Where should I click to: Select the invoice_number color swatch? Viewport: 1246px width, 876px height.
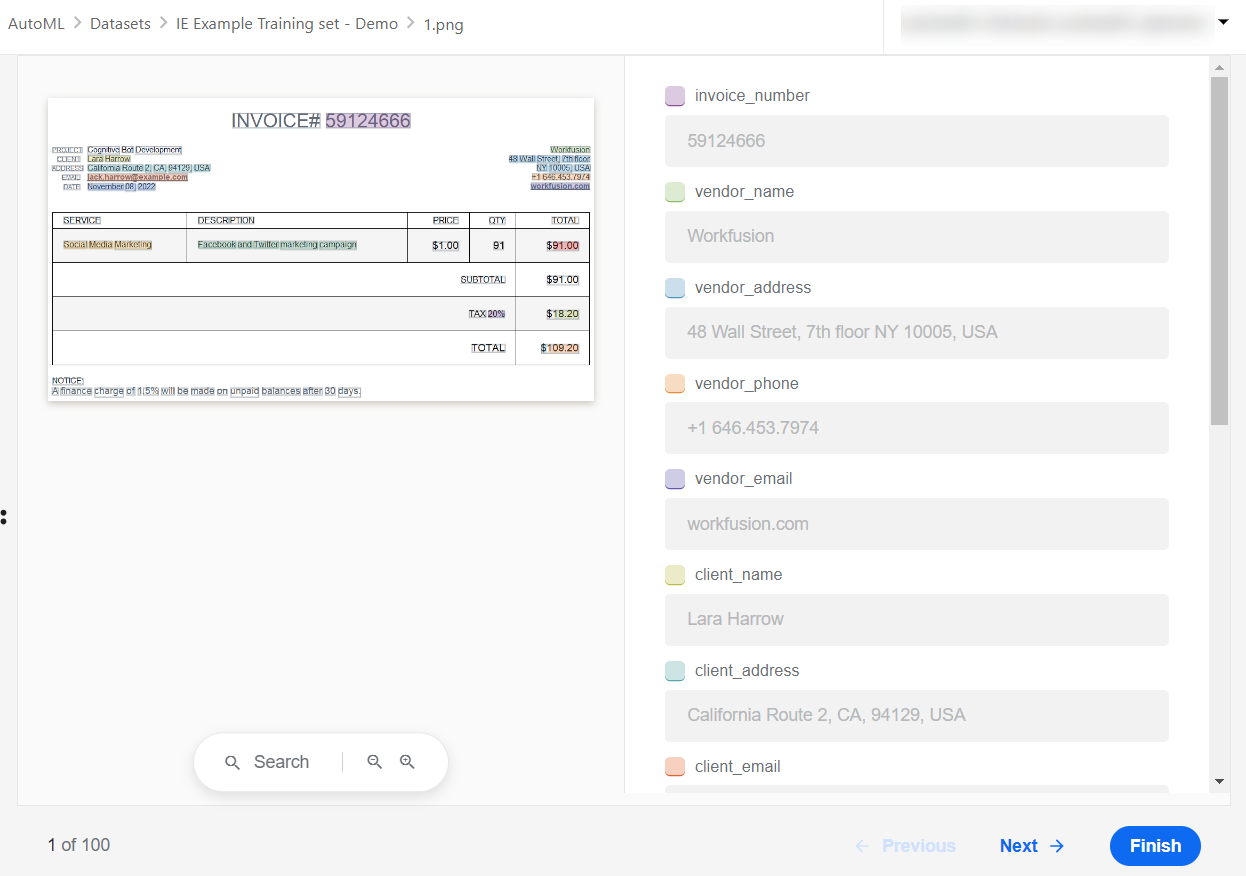[x=675, y=96]
